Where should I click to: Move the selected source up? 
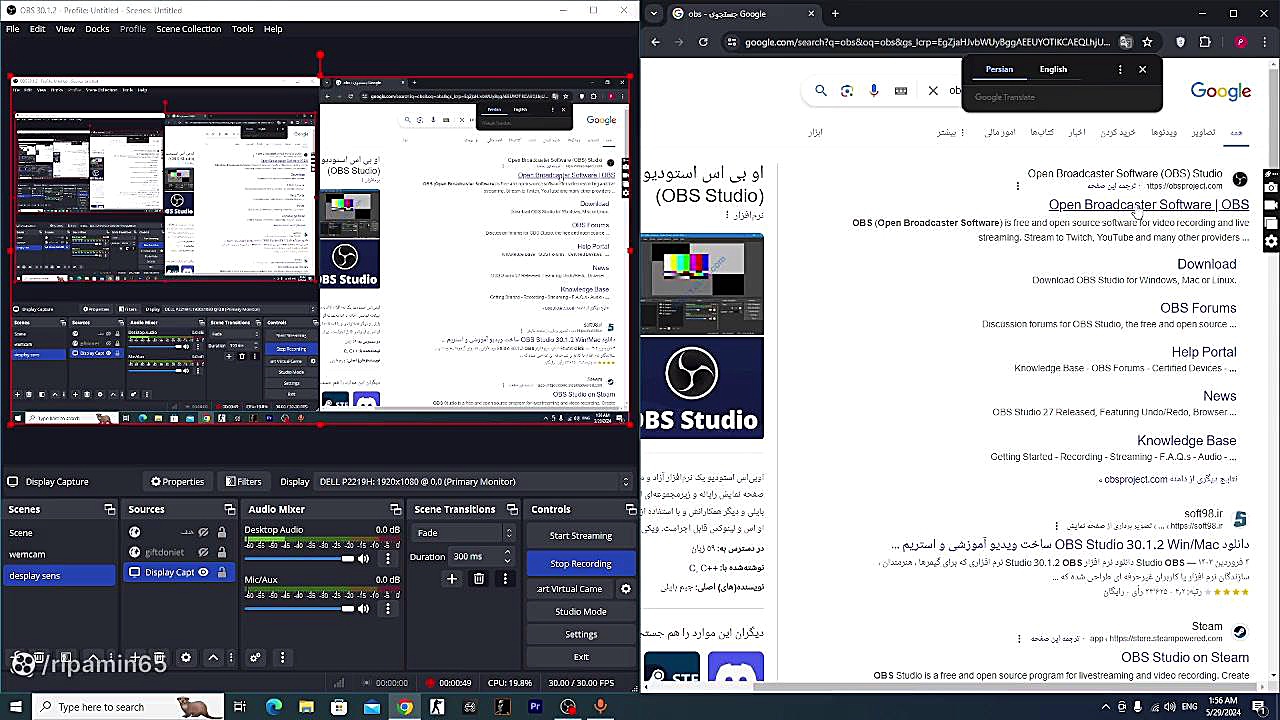coord(213,657)
